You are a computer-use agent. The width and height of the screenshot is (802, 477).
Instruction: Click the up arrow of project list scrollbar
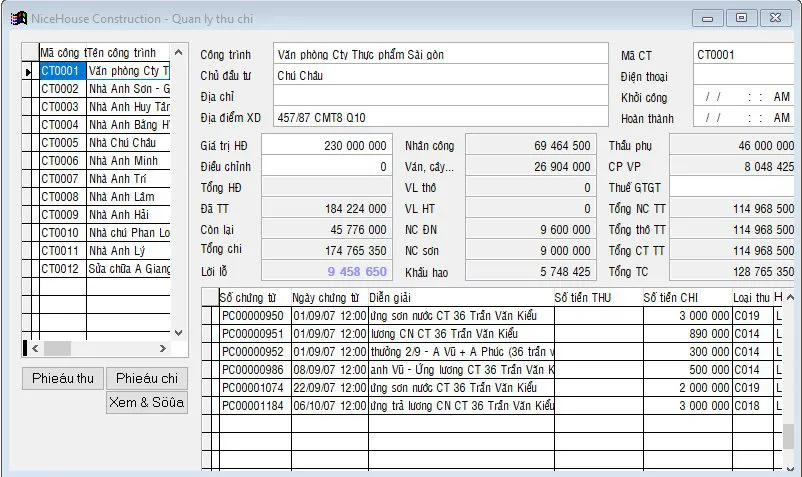point(178,52)
